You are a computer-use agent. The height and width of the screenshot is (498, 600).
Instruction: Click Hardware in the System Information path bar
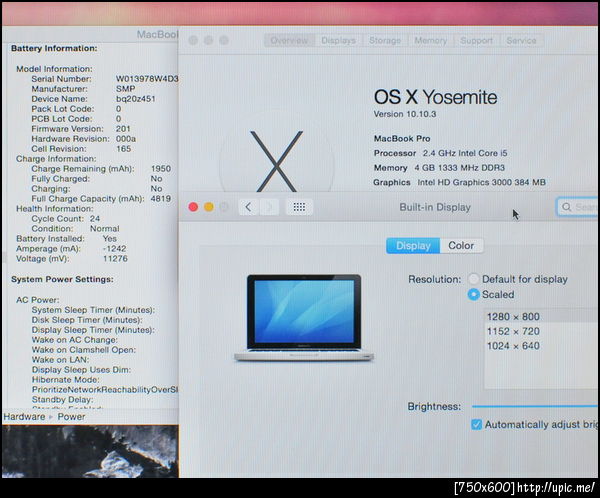[x=24, y=416]
